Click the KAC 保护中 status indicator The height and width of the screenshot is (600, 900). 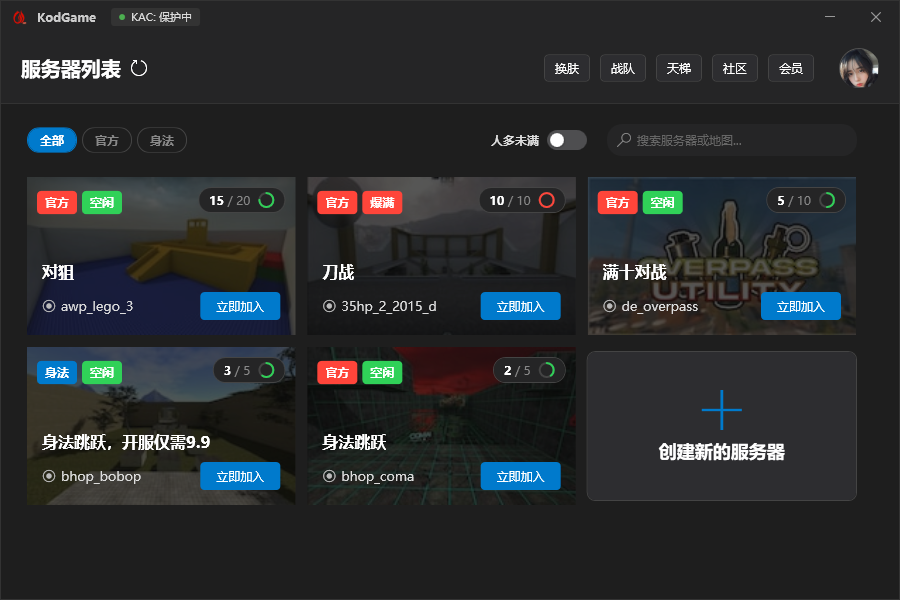coord(155,17)
